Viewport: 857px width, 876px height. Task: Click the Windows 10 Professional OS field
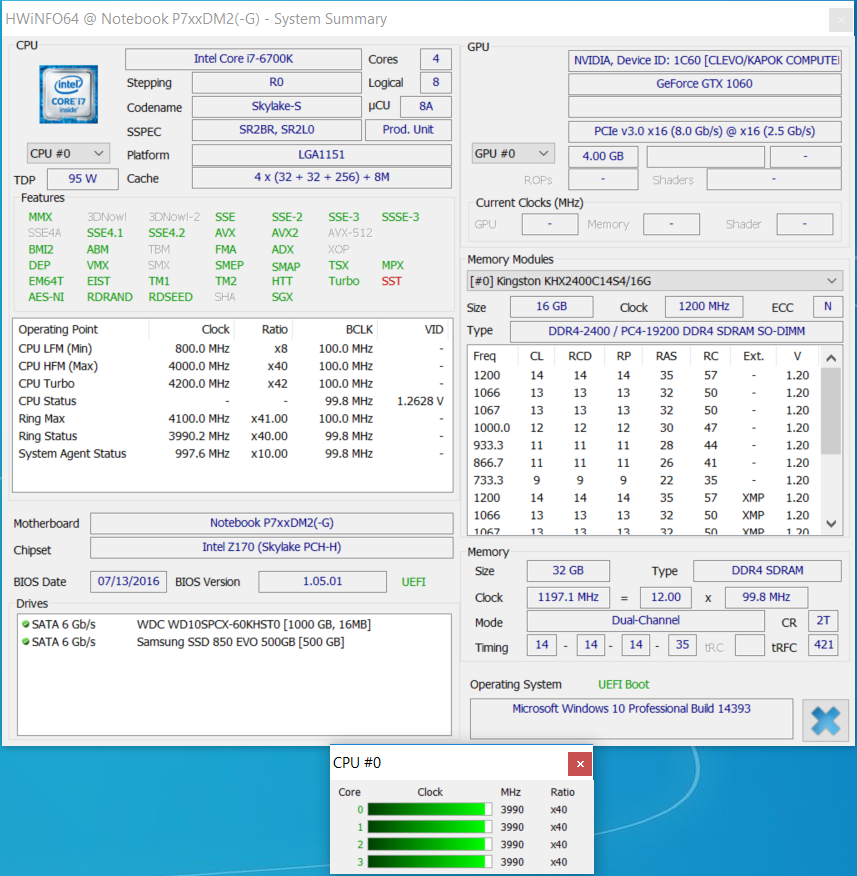pyautogui.click(x=631, y=718)
